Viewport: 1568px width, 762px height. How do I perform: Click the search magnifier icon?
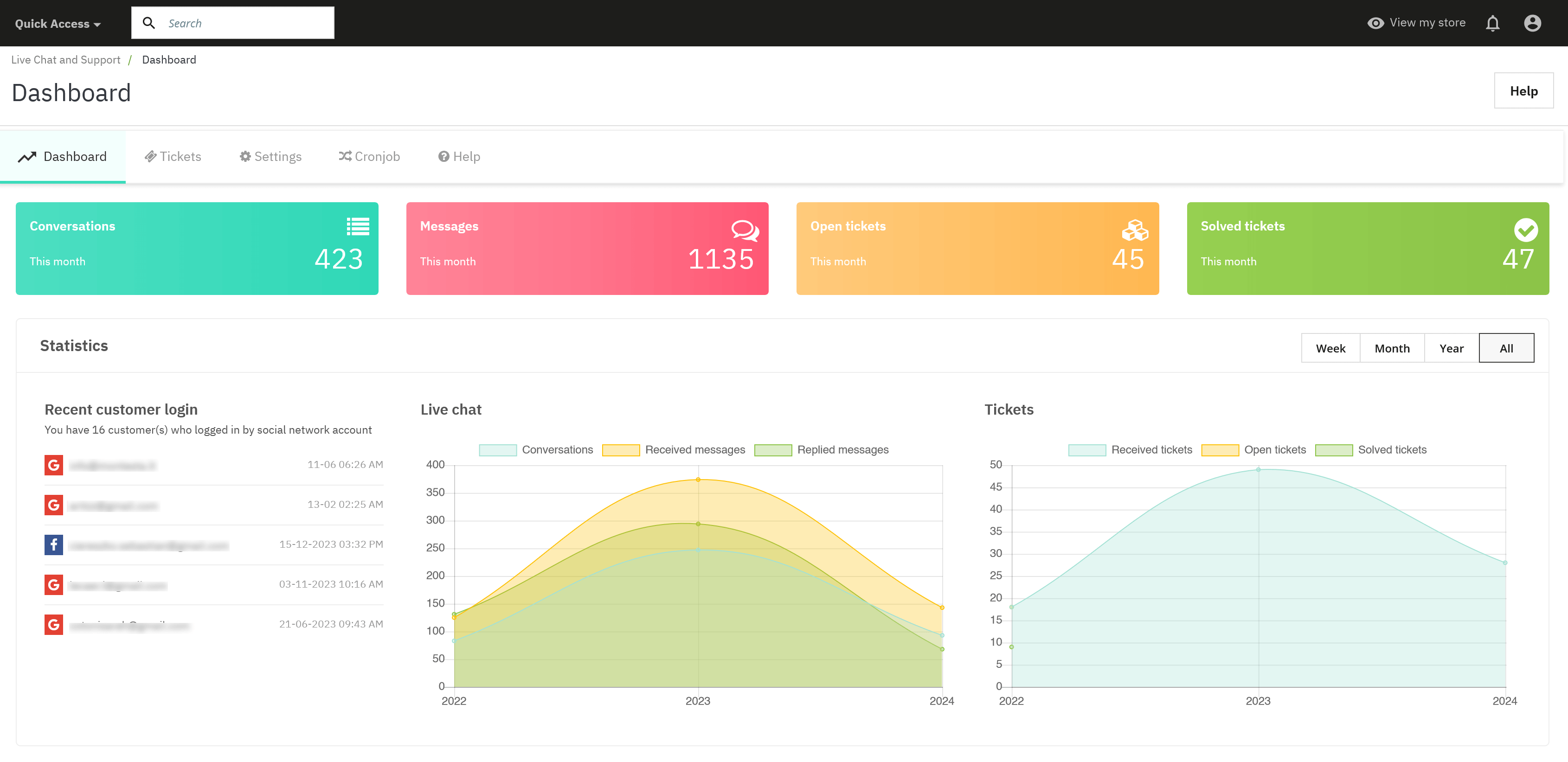pyautogui.click(x=148, y=23)
